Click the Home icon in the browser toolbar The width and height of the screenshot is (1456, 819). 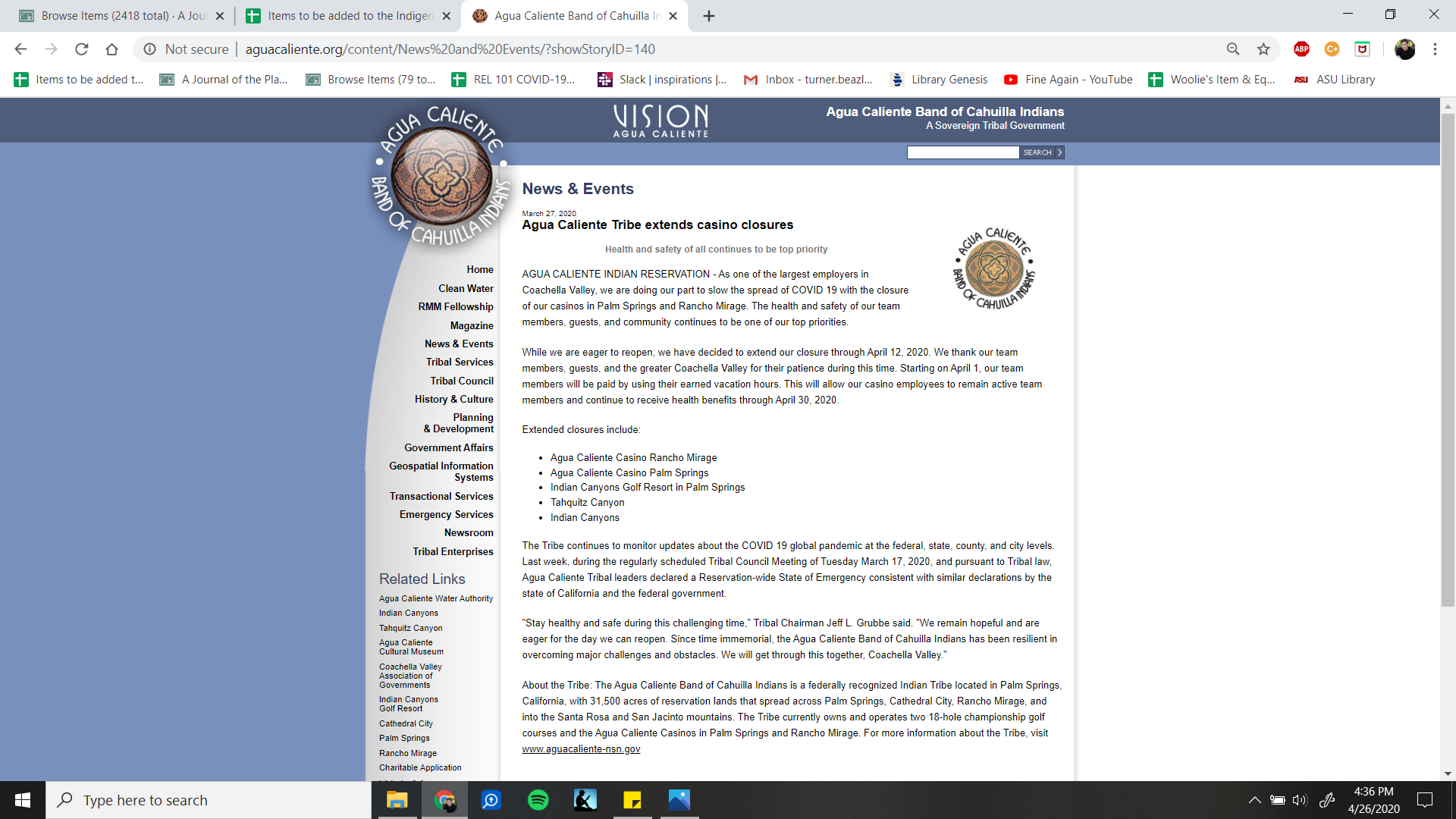coord(111,49)
